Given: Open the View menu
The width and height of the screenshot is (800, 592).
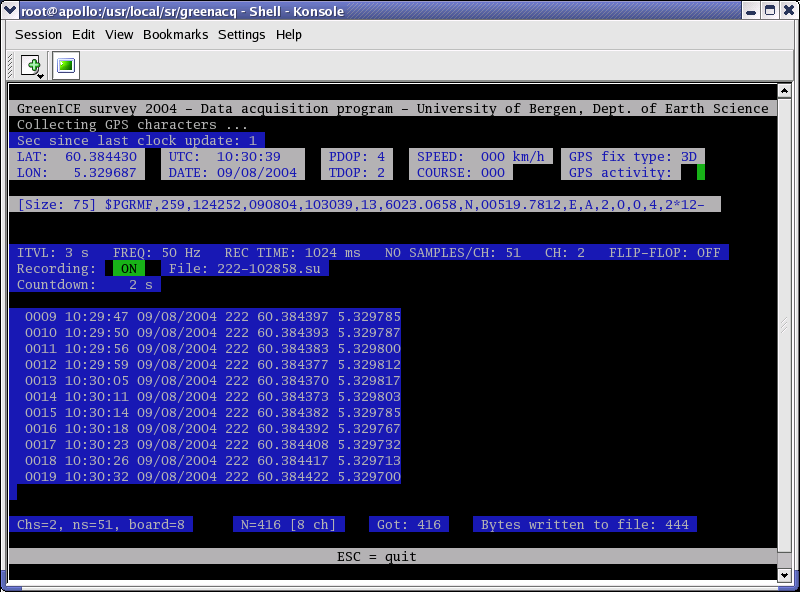Looking at the screenshot, I should click(119, 34).
